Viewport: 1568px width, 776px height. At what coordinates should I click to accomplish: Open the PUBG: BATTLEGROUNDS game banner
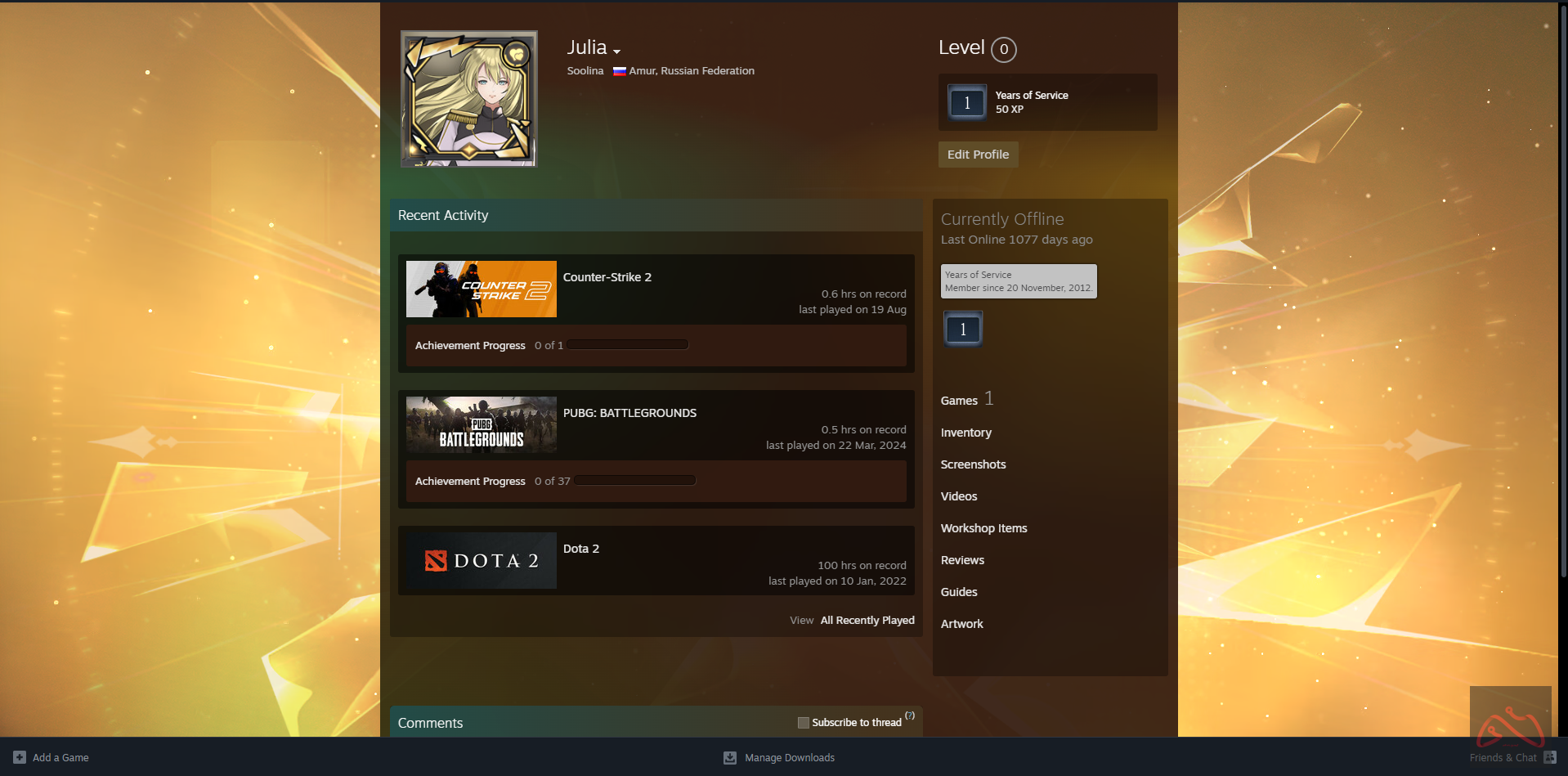coord(481,425)
